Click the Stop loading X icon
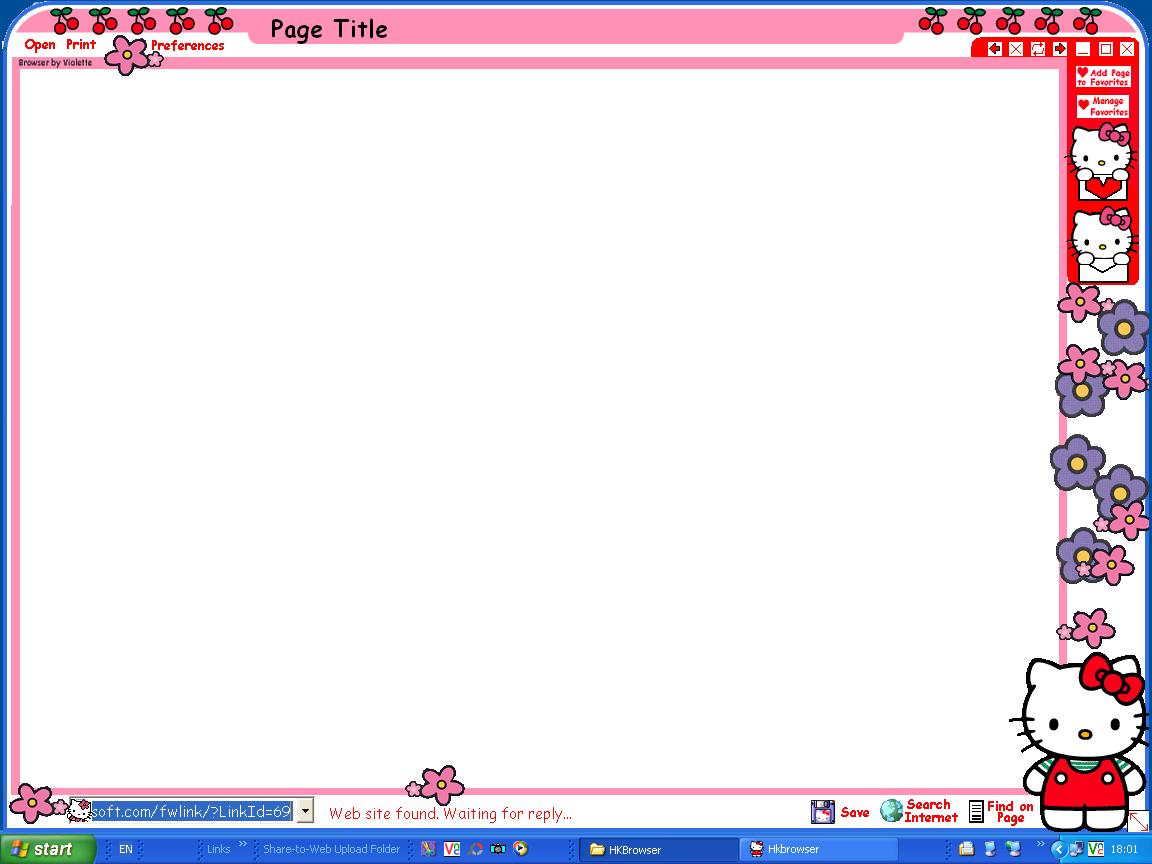The height and width of the screenshot is (864, 1152). tap(1016, 49)
